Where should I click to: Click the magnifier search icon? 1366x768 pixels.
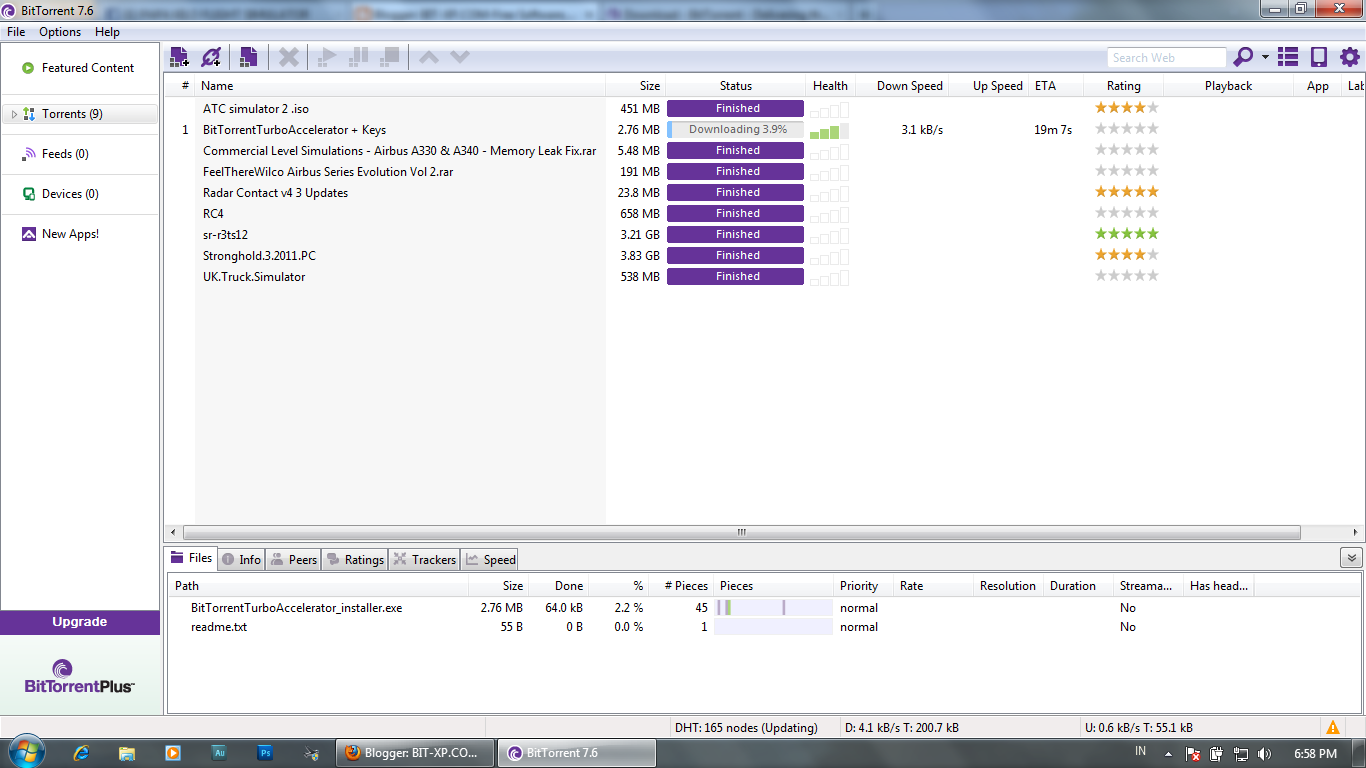(1243, 57)
